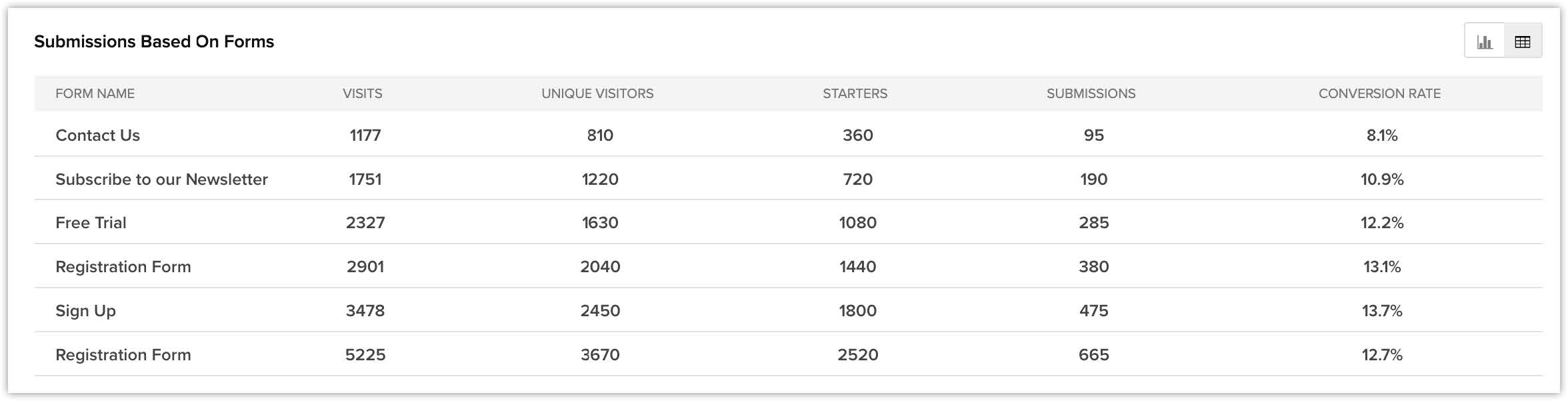This screenshot has width=1568, height=401.
Task: Open Registration Form with 2901 visits
Action: (123, 267)
